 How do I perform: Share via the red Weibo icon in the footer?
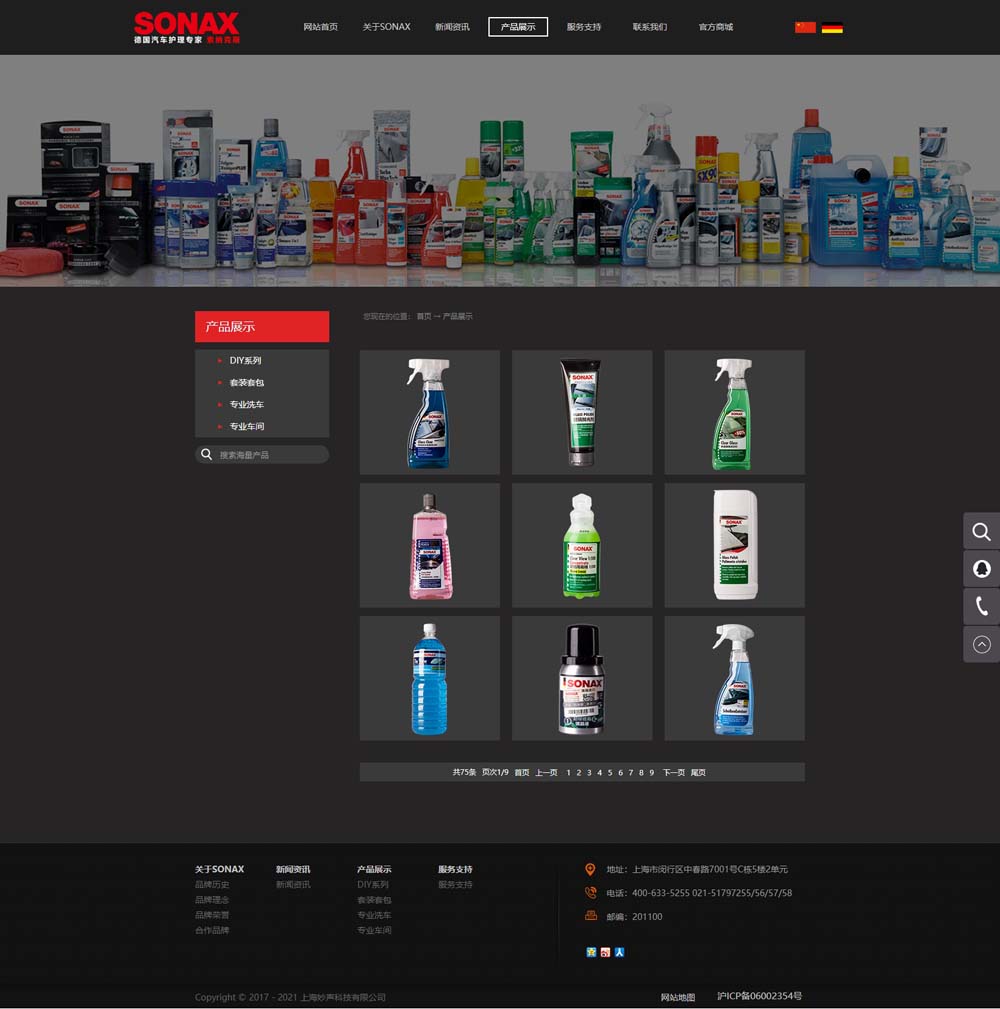coord(605,952)
